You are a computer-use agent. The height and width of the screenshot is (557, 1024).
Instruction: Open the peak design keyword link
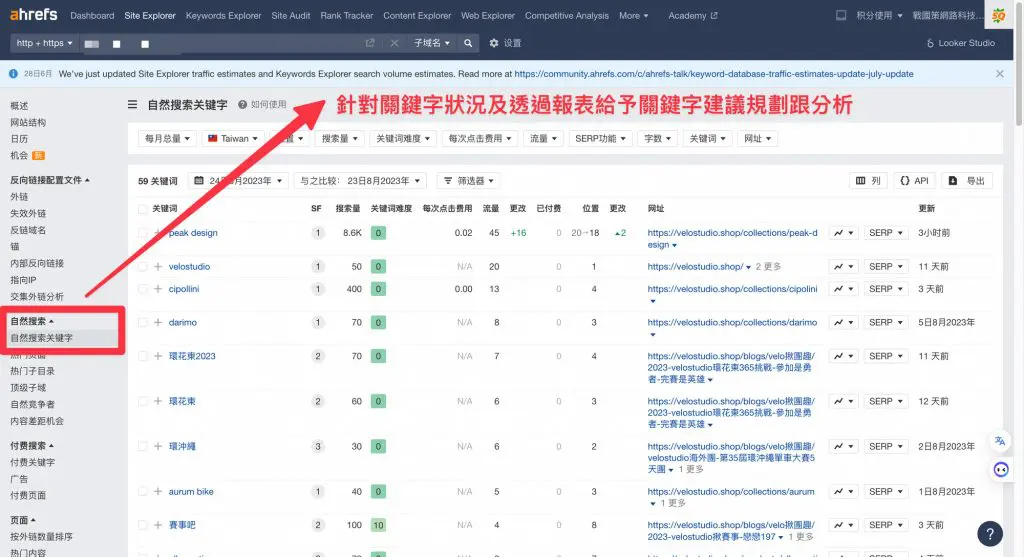click(x=193, y=232)
